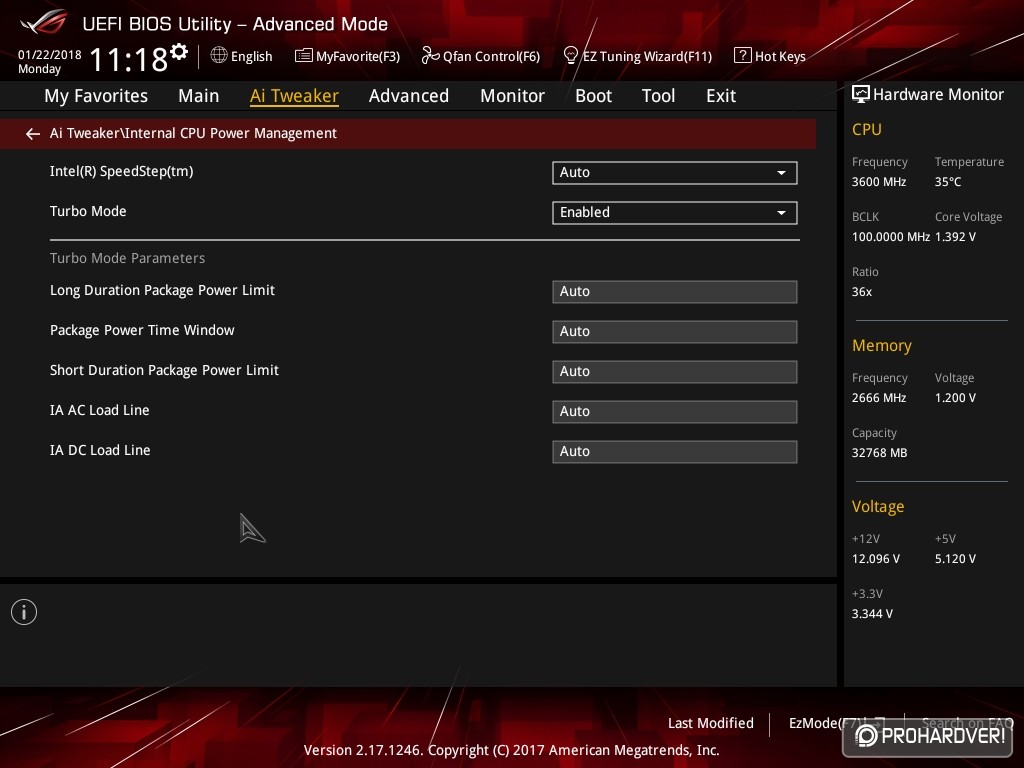Click the SpeedStep dropdown arrow
The image size is (1024, 768).
(x=781, y=173)
